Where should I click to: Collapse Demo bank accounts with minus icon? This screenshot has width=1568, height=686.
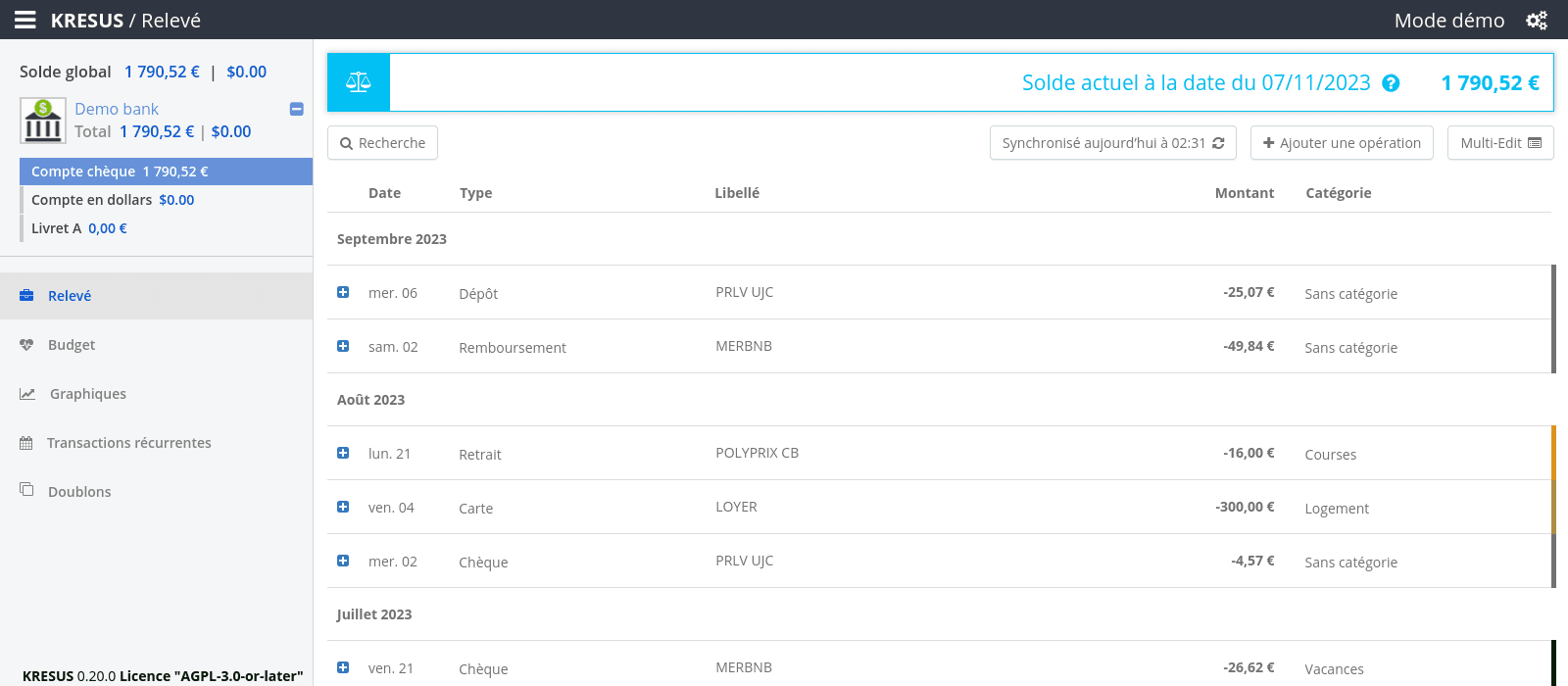click(296, 109)
